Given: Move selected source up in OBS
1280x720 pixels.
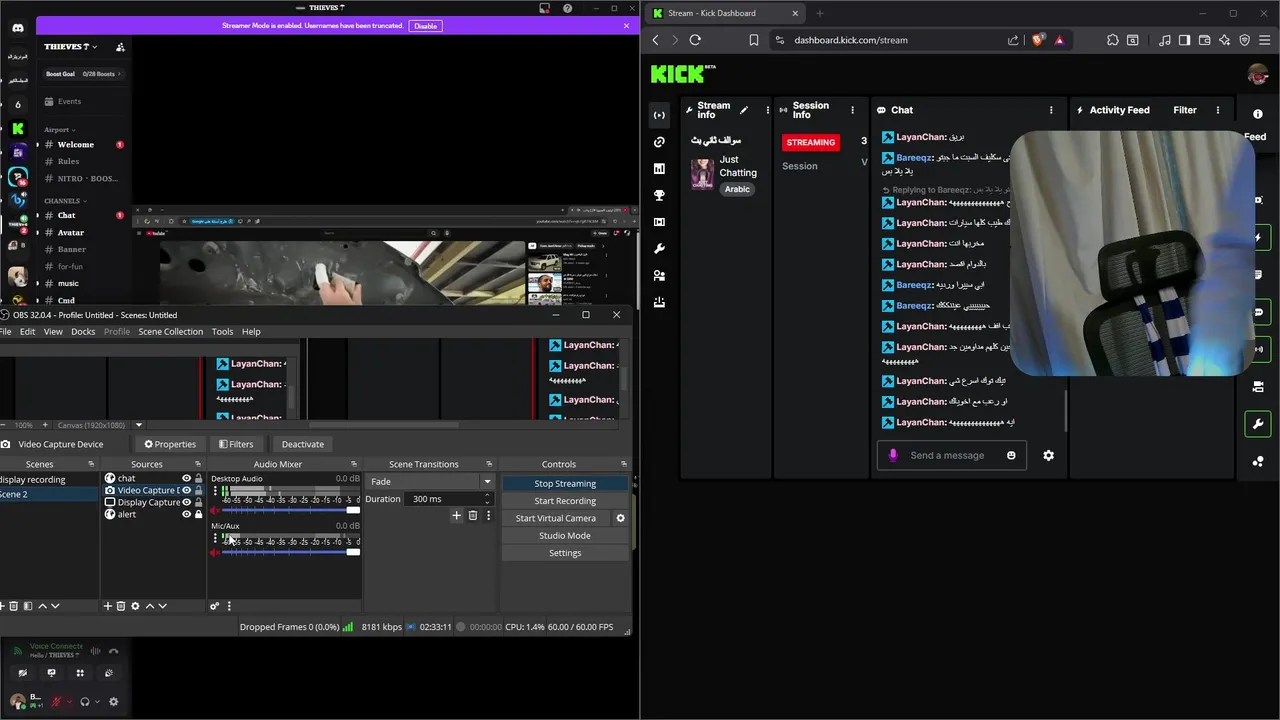Looking at the screenshot, I should [150, 606].
